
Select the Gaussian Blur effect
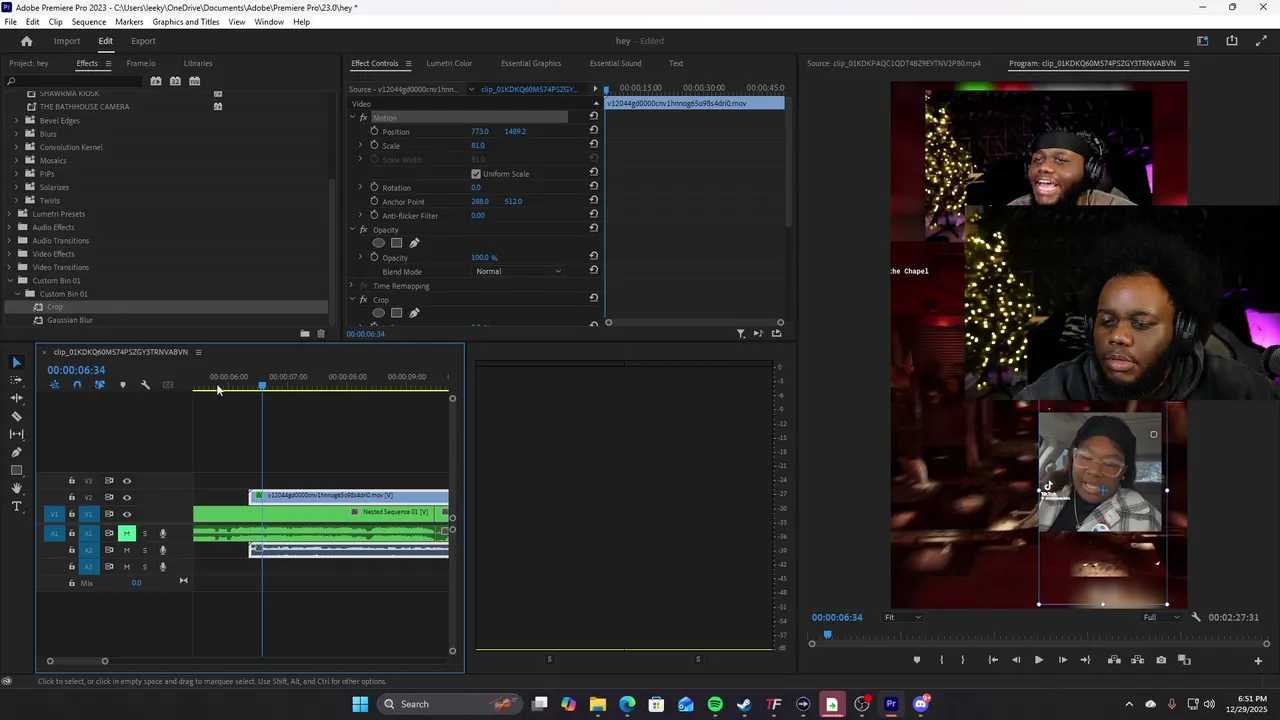click(x=70, y=320)
